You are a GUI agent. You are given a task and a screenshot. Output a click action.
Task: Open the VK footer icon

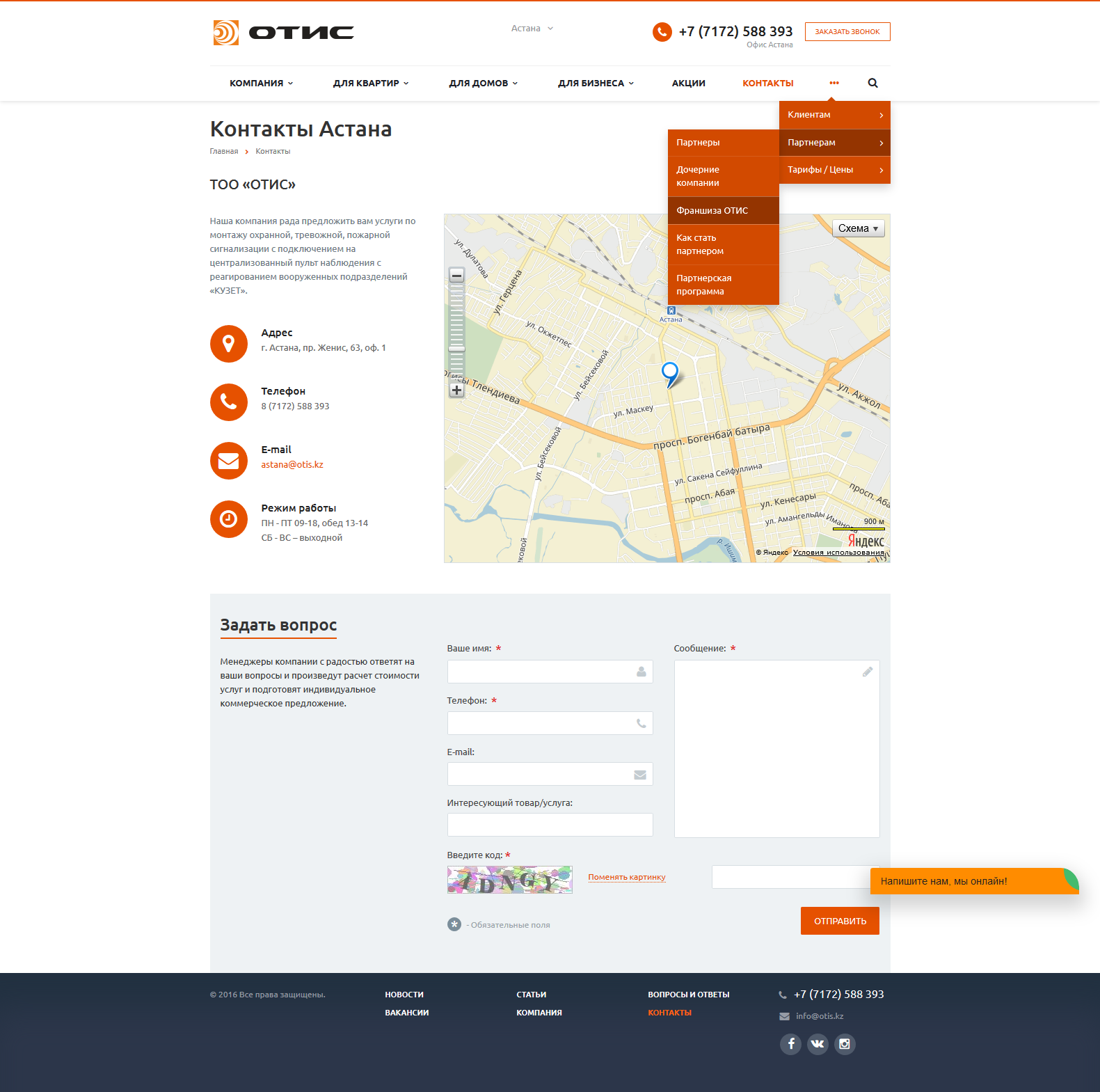(x=818, y=1044)
